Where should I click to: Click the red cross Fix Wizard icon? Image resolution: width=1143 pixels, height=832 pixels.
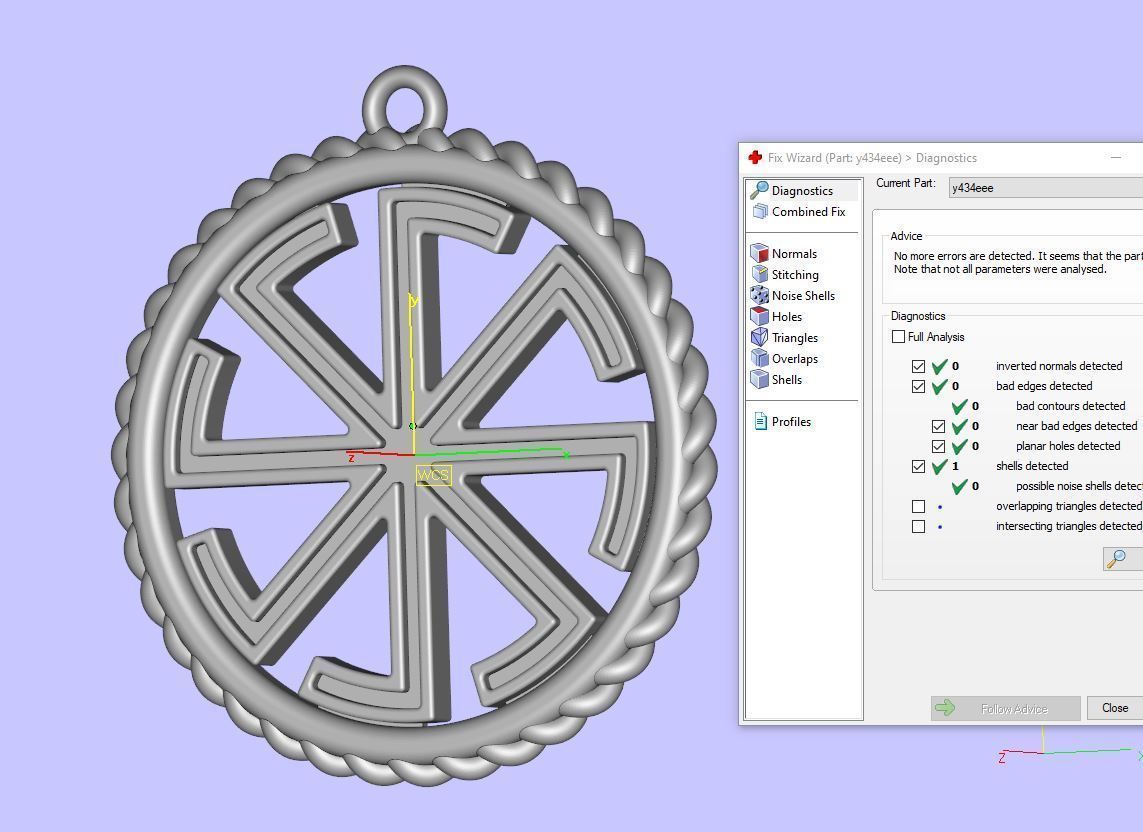[x=755, y=158]
